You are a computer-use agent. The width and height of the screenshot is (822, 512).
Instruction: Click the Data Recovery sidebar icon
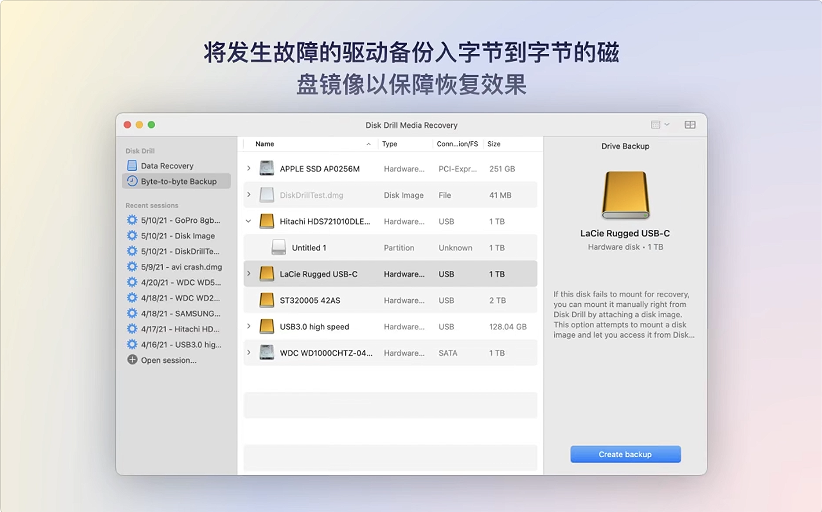click(x=132, y=166)
